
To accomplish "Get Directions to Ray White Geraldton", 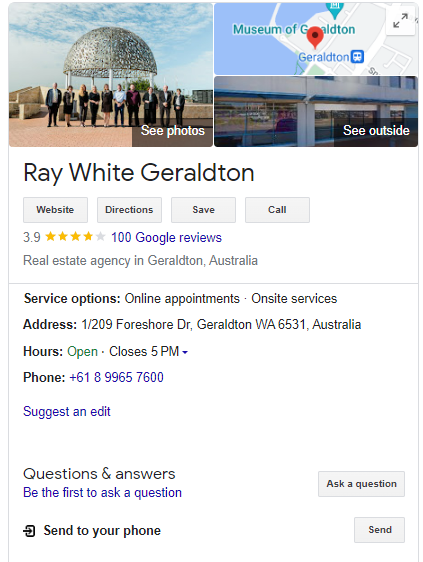I will [x=129, y=210].
